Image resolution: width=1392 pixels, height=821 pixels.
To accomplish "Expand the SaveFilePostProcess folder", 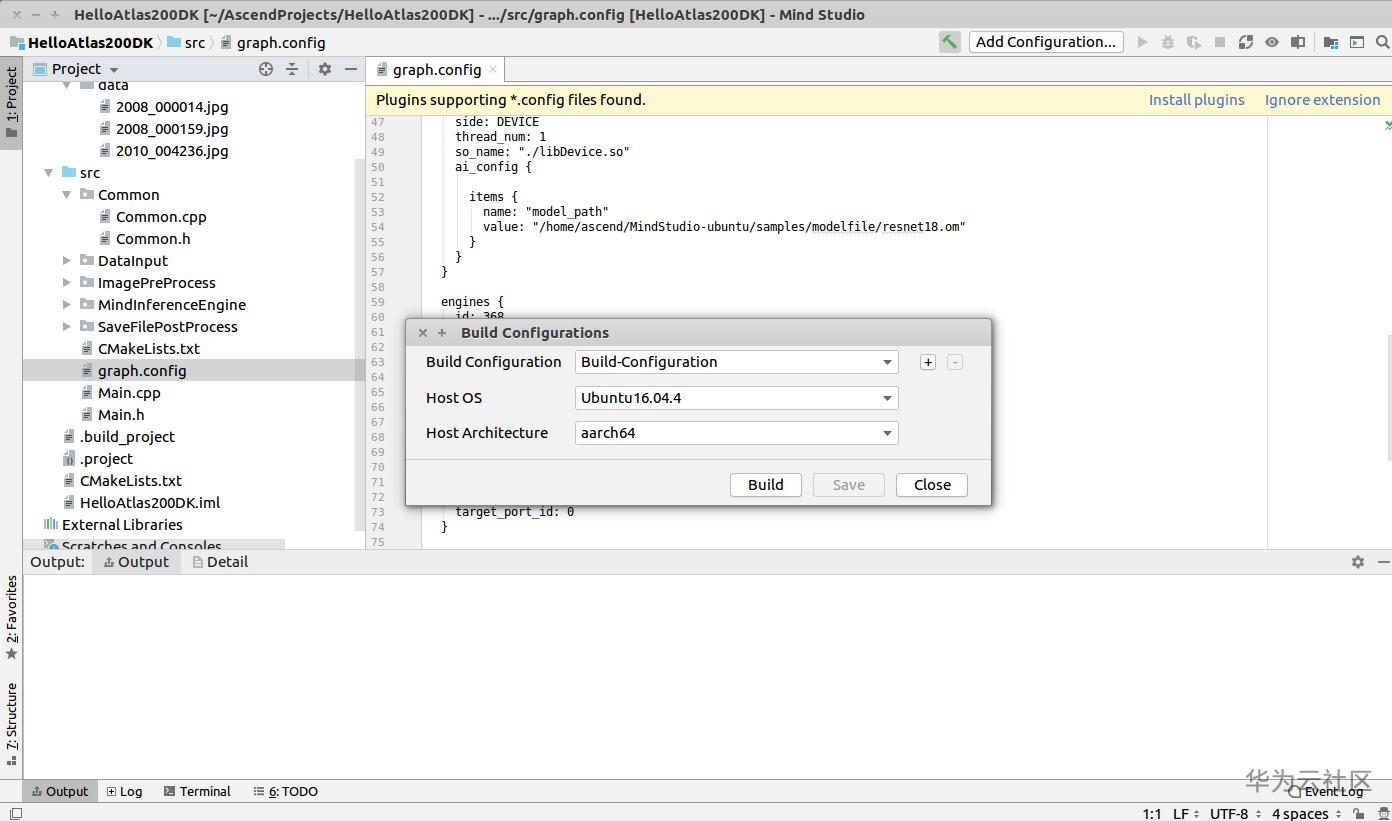I will tap(67, 327).
